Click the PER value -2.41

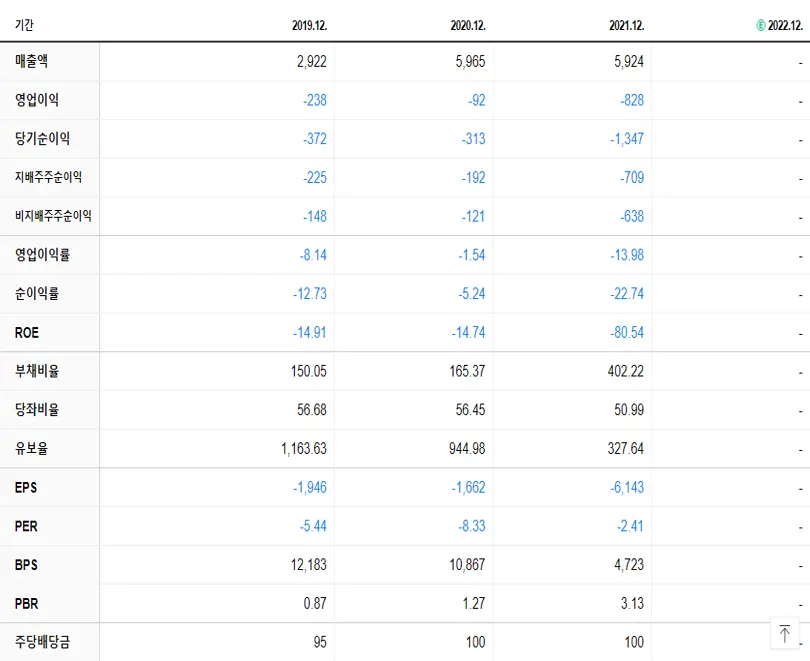[630, 526]
